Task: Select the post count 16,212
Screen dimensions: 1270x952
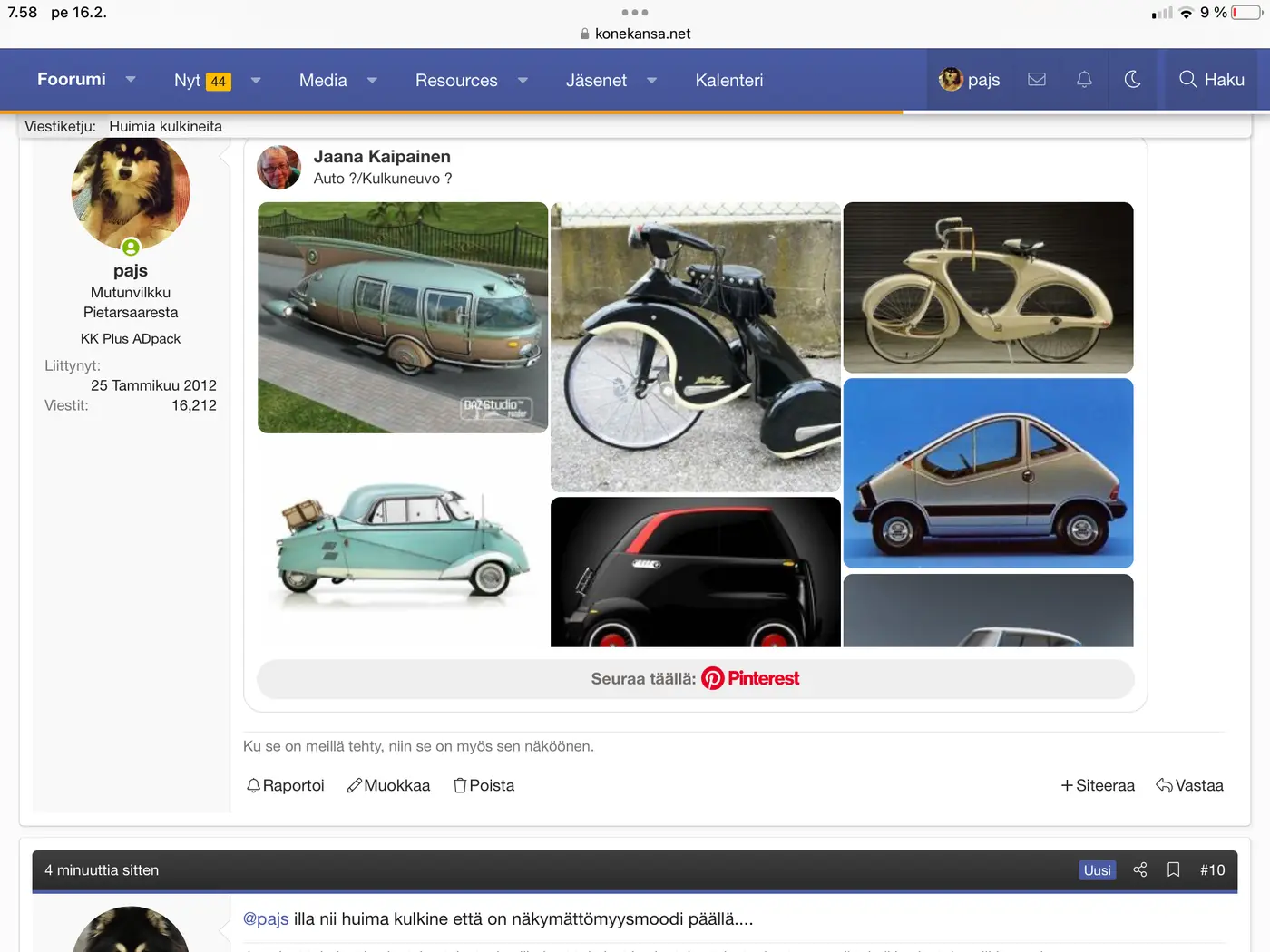Action: click(x=194, y=405)
